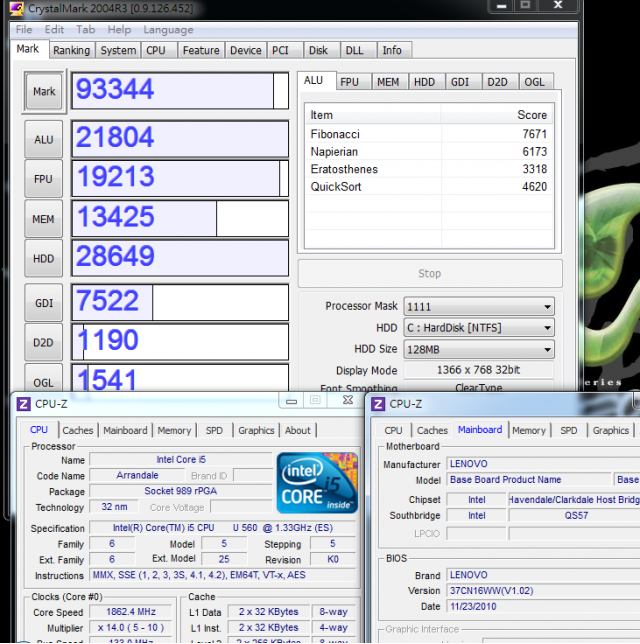Click the left CPU-Z window Z icon
The width and height of the screenshot is (640, 644).
(x=23, y=404)
